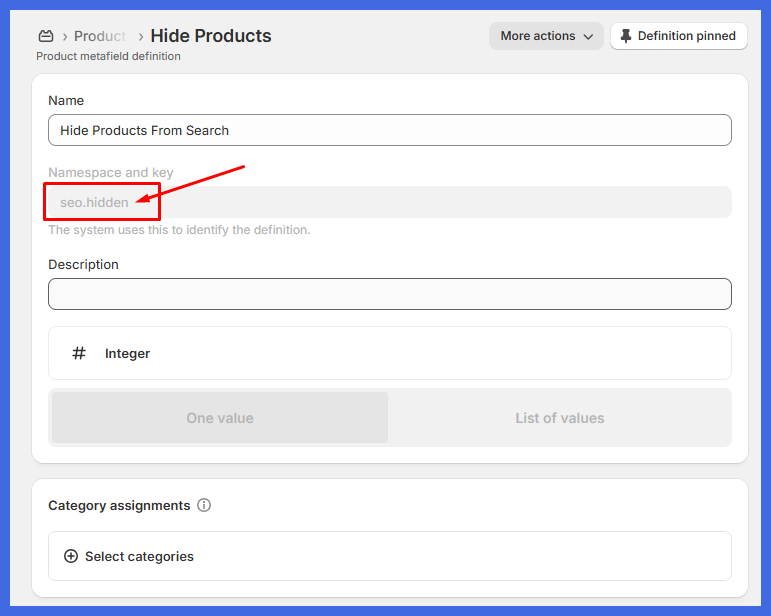Click the Select categories button

click(x=139, y=556)
